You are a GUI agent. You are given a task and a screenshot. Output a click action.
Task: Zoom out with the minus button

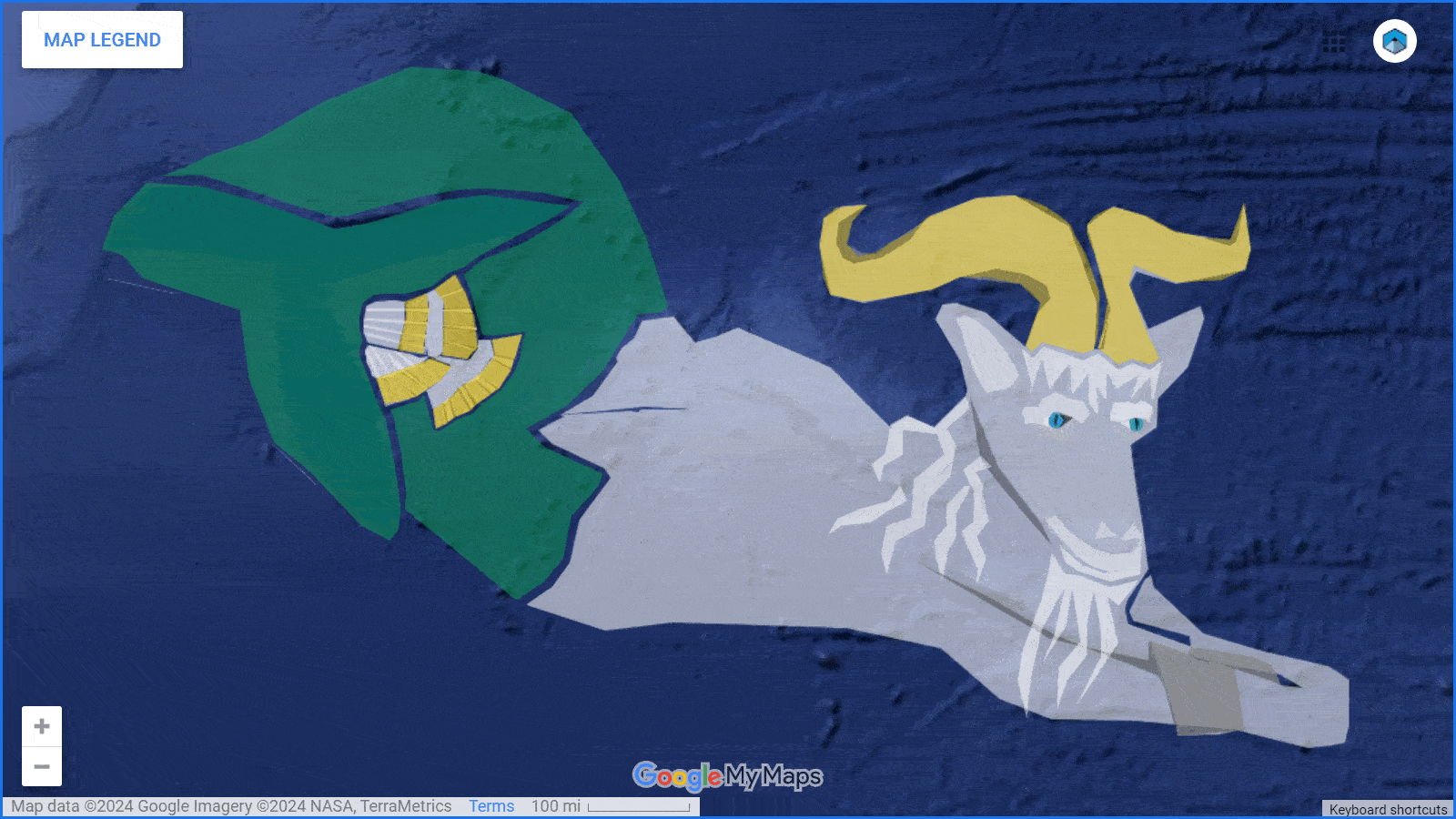pyautogui.click(x=42, y=766)
